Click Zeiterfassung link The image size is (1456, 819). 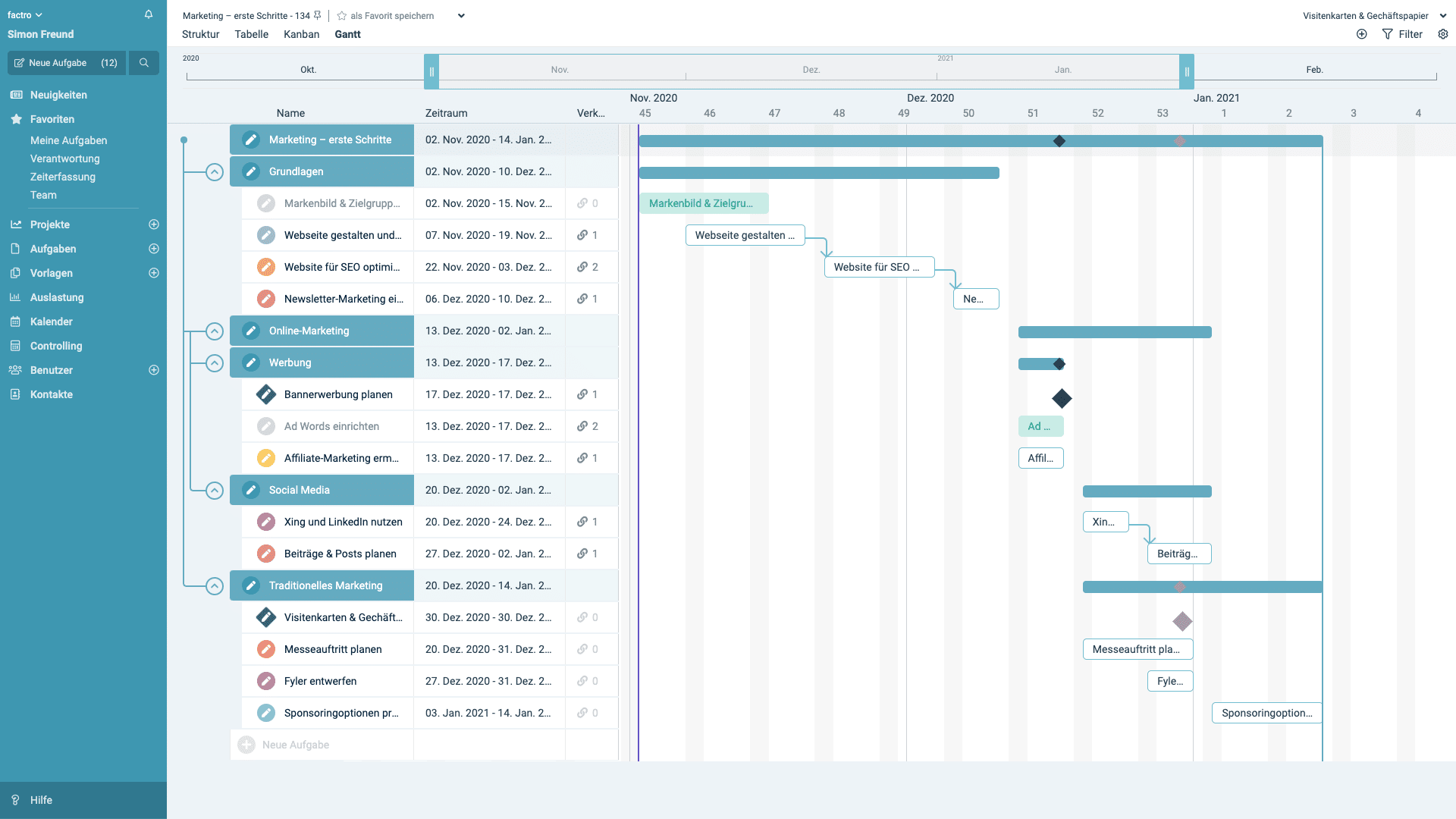pos(63,177)
